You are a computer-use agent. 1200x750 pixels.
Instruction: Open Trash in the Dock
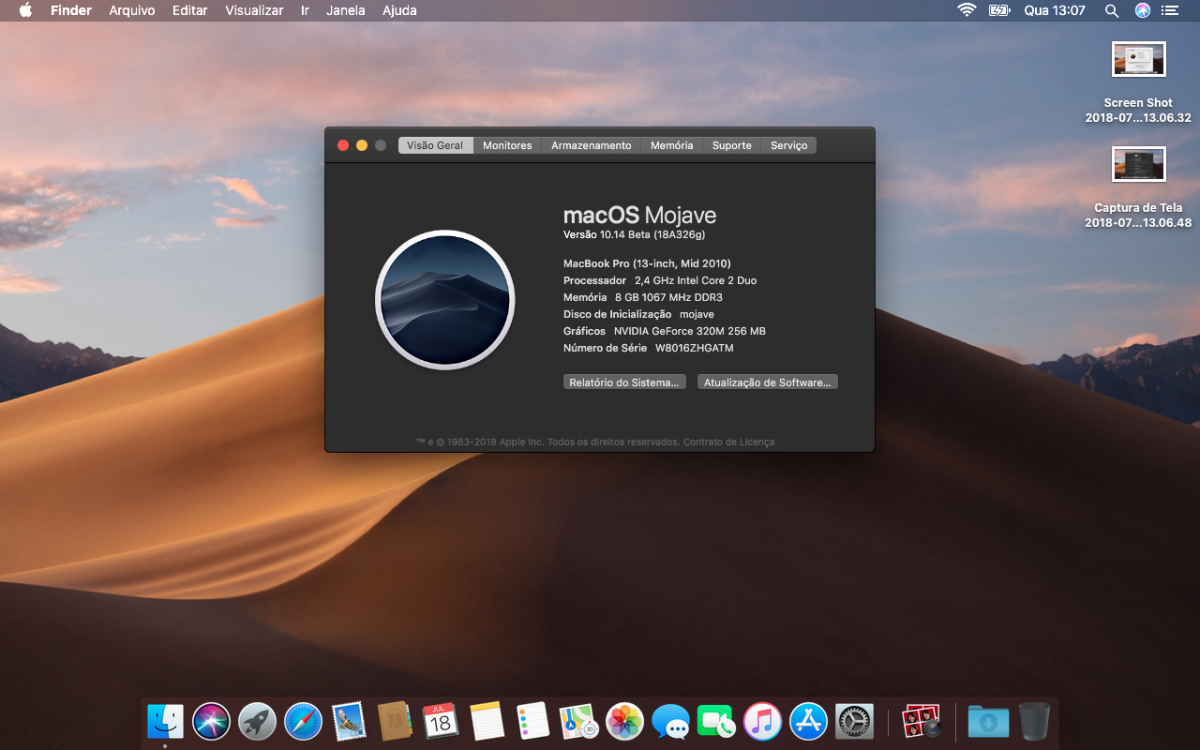click(1034, 721)
